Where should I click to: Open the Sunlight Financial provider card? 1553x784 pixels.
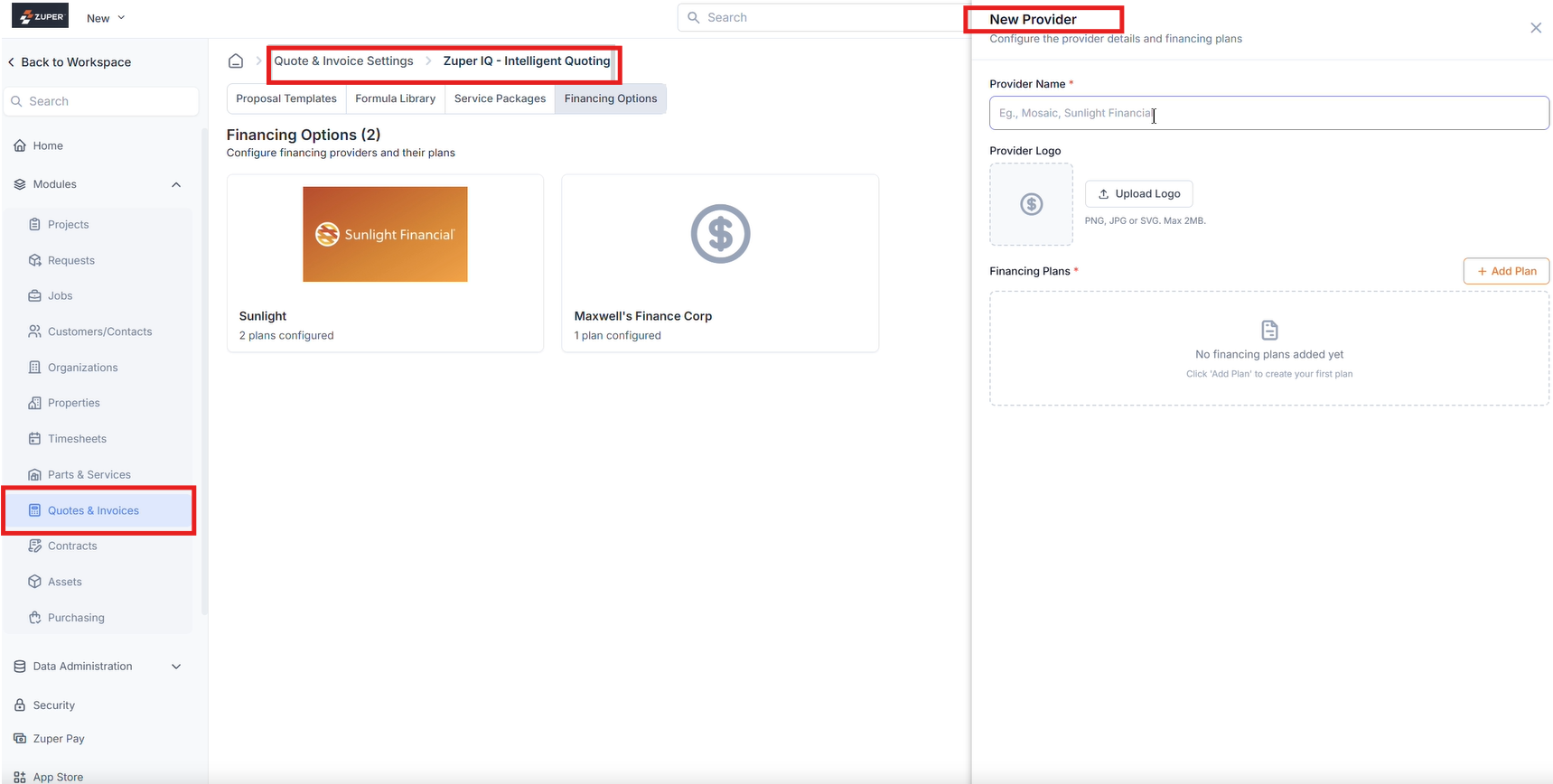[x=385, y=263]
